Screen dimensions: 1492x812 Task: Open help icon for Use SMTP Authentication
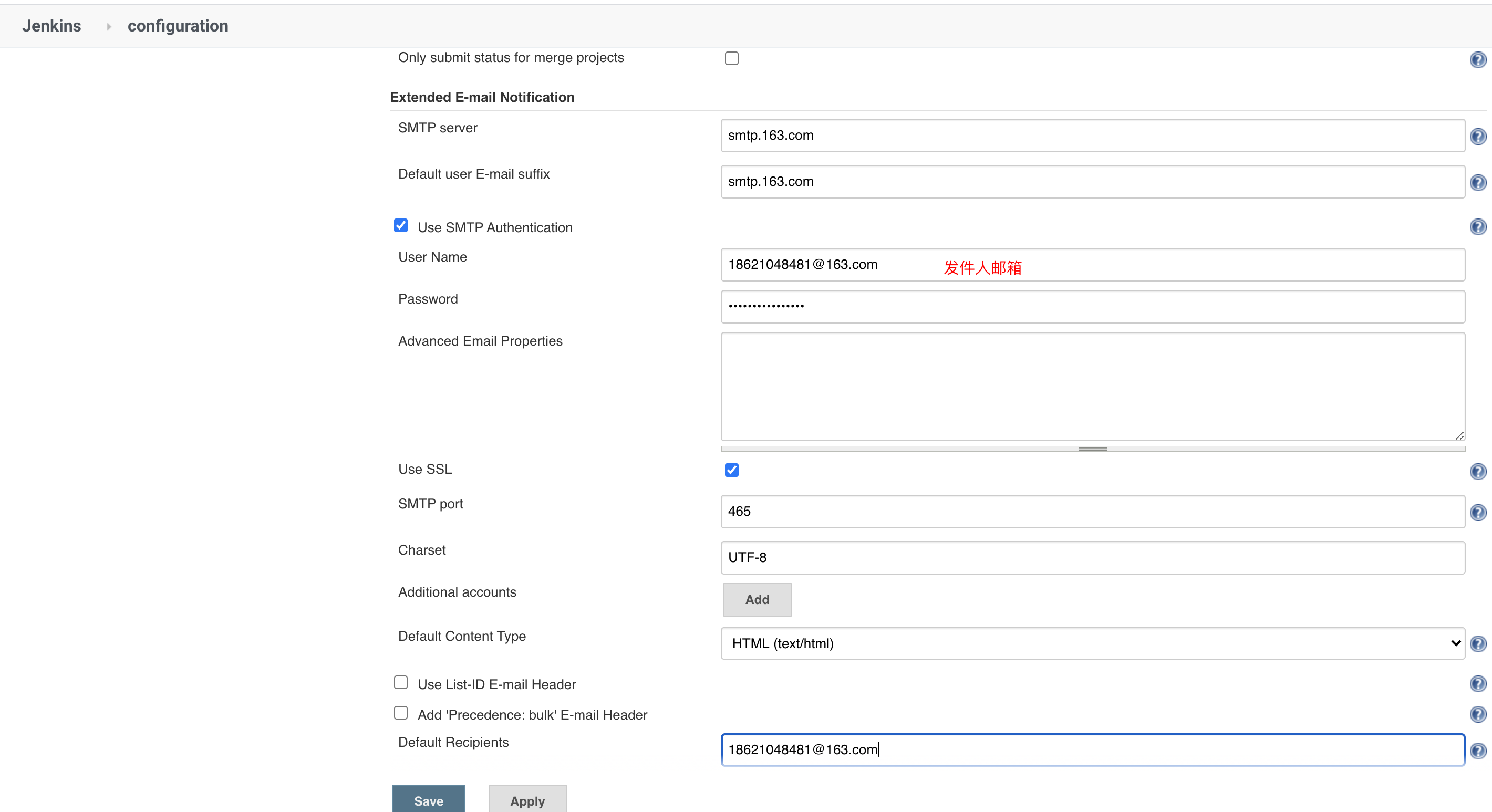click(x=1477, y=226)
